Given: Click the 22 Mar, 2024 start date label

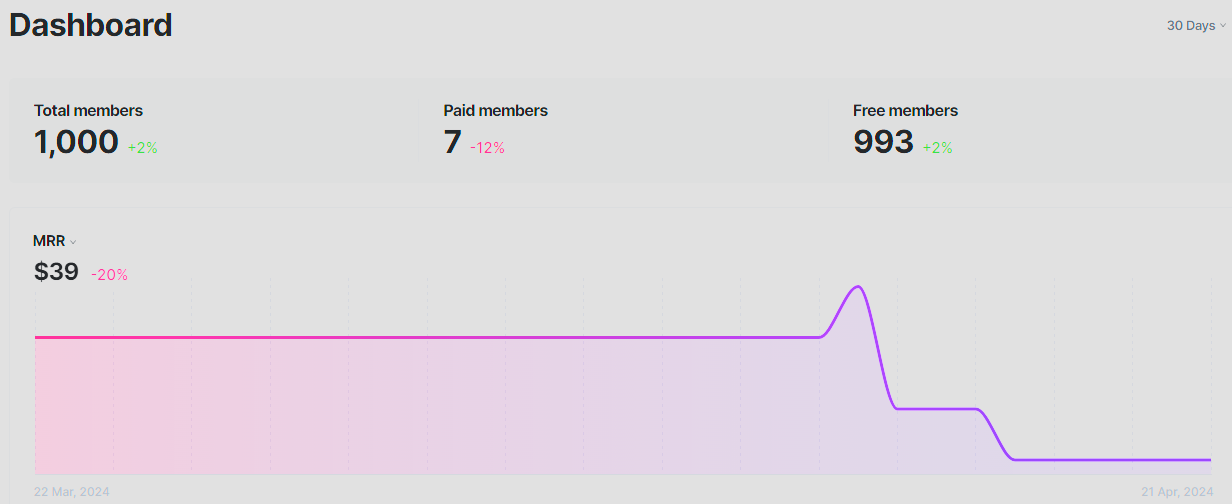Looking at the screenshot, I should [x=72, y=492].
